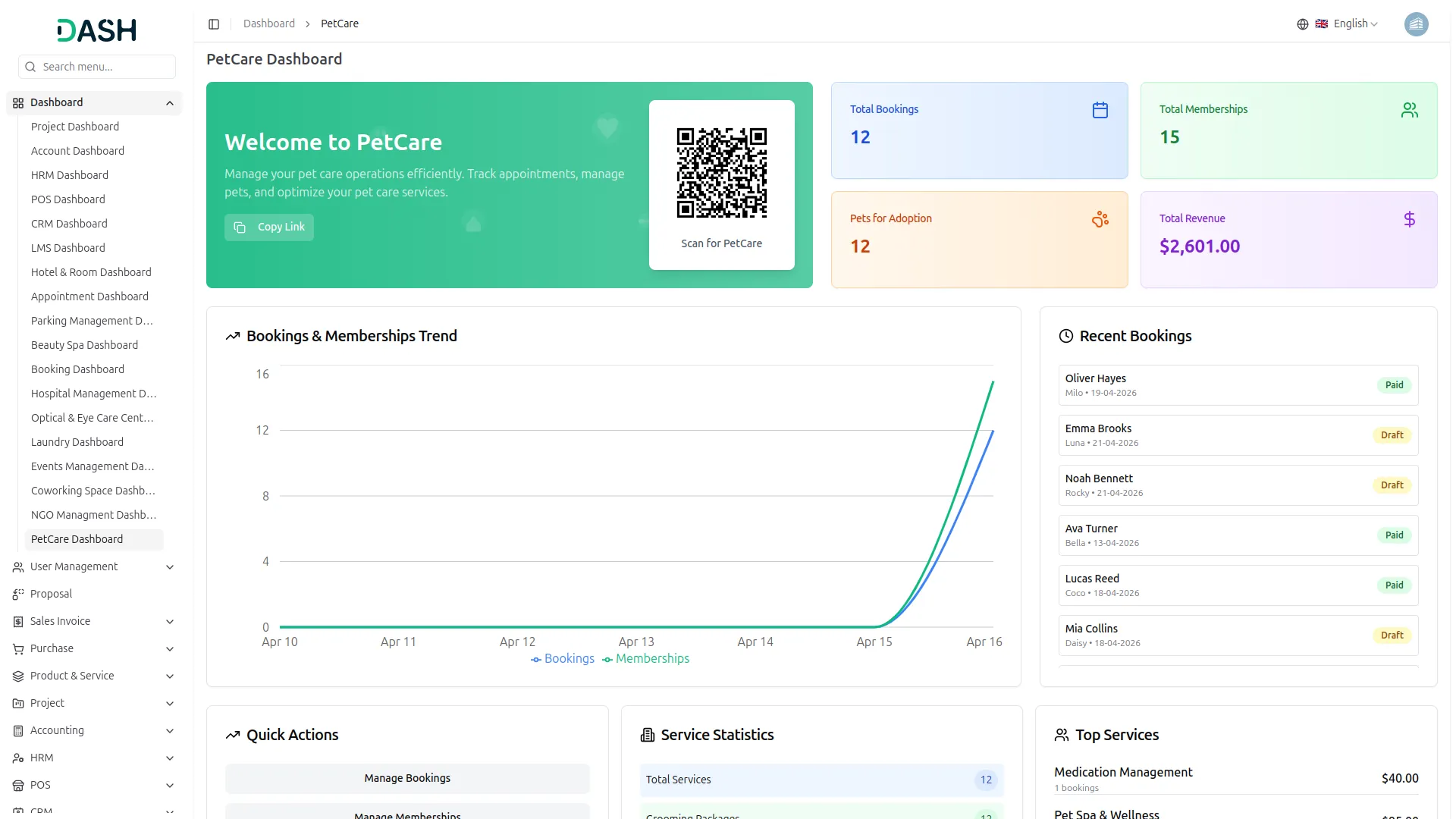Viewport: 1456px width, 819px height.
Task: Click the Accounting calculator icon
Action: (18, 731)
